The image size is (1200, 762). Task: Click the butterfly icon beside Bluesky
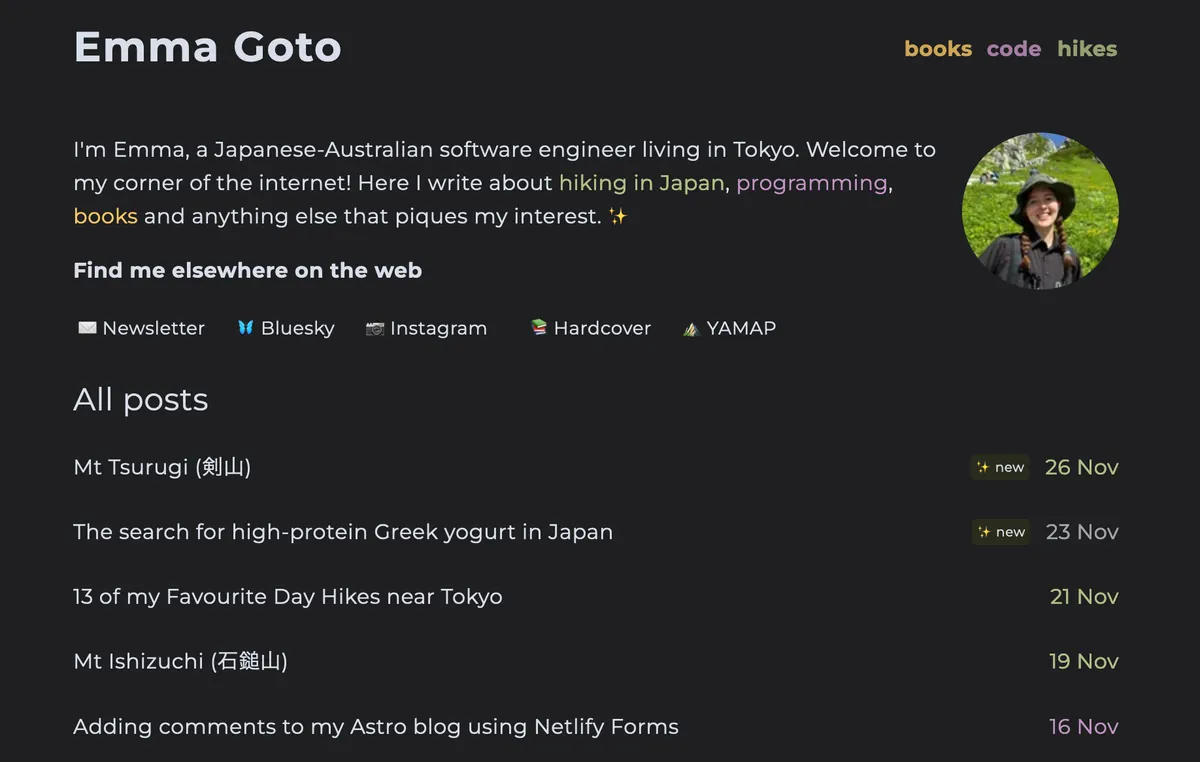(x=245, y=328)
